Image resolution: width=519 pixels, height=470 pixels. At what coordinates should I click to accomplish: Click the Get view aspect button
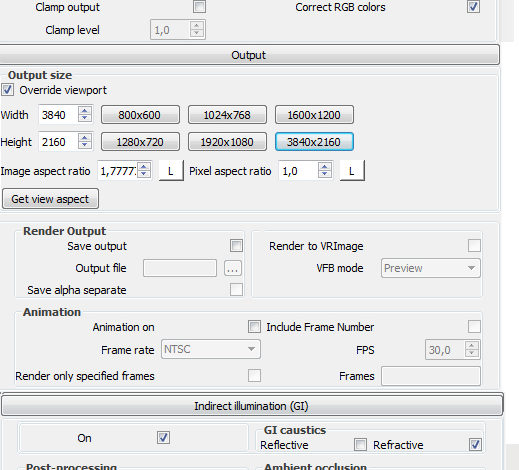(50, 199)
